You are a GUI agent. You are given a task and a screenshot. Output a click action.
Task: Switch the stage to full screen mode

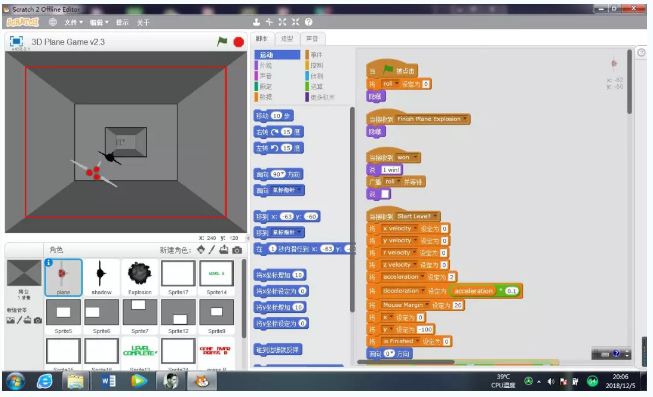pos(16,41)
